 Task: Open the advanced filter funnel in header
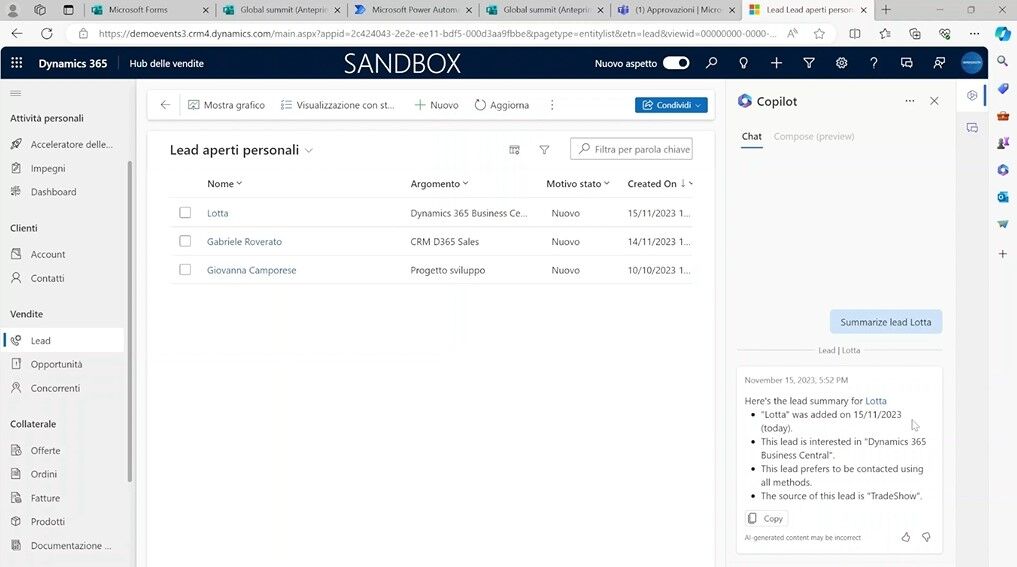tap(809, 63)
